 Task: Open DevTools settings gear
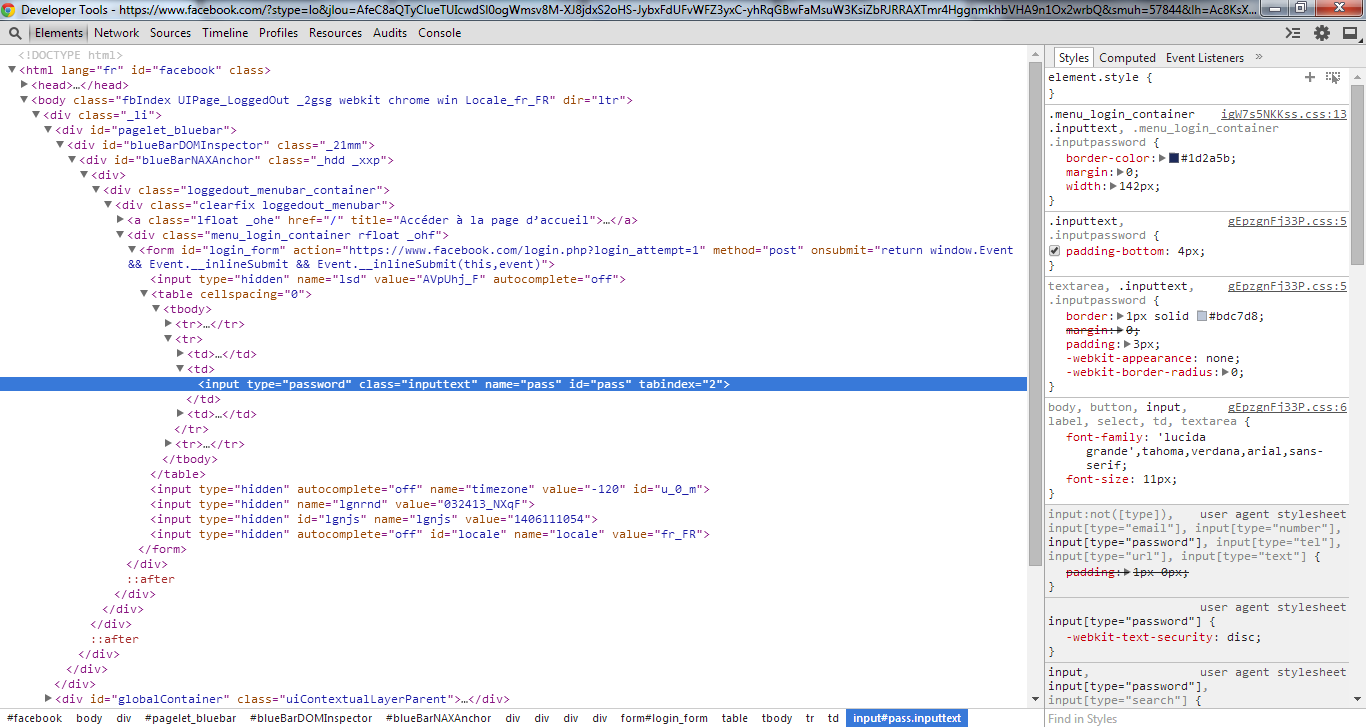[1322, 33]
